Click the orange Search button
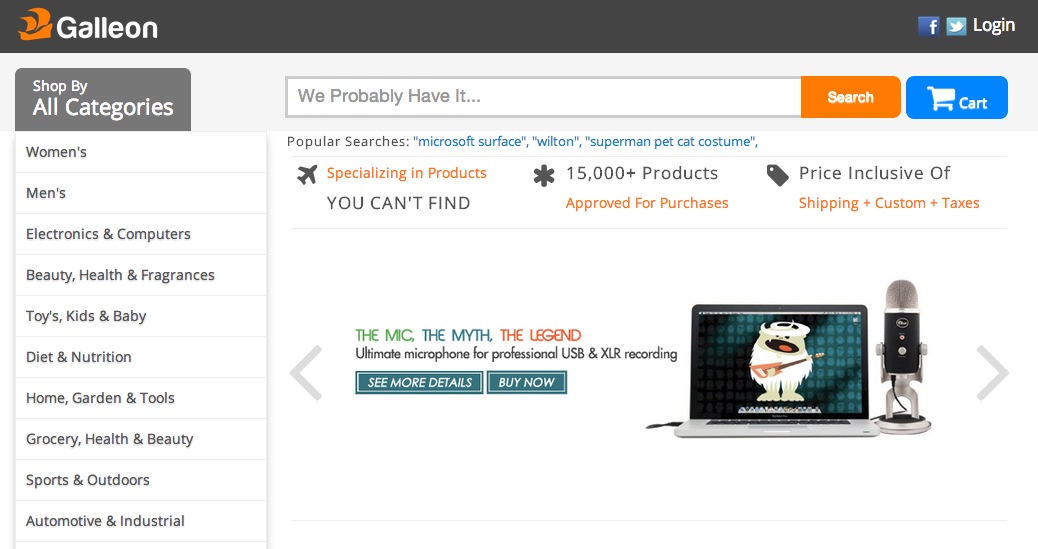The image size is (1038, 549). pos(851,97)
